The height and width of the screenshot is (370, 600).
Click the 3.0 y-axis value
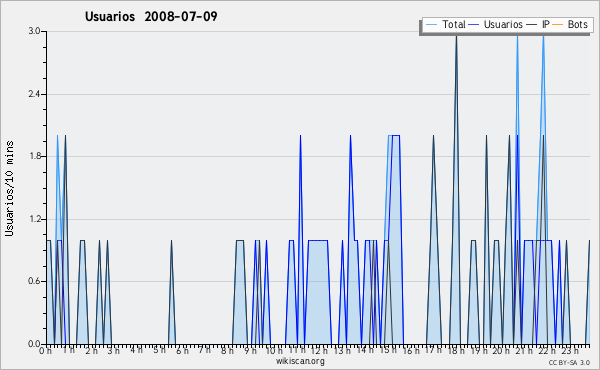34,31
